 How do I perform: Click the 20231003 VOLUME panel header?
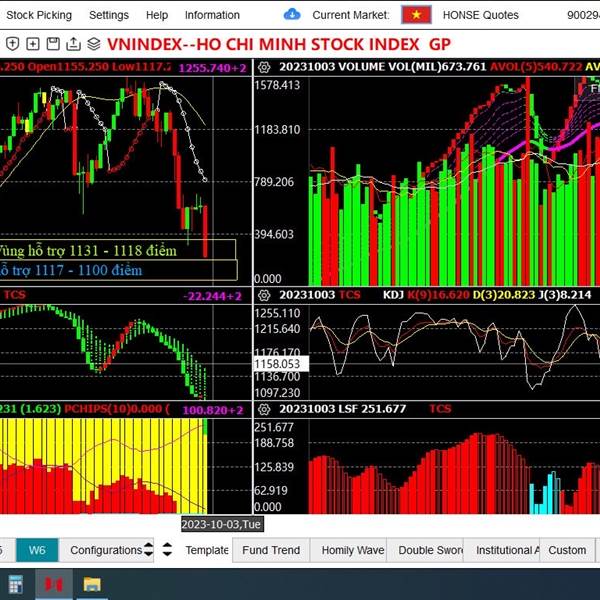(x=382, y=67)
